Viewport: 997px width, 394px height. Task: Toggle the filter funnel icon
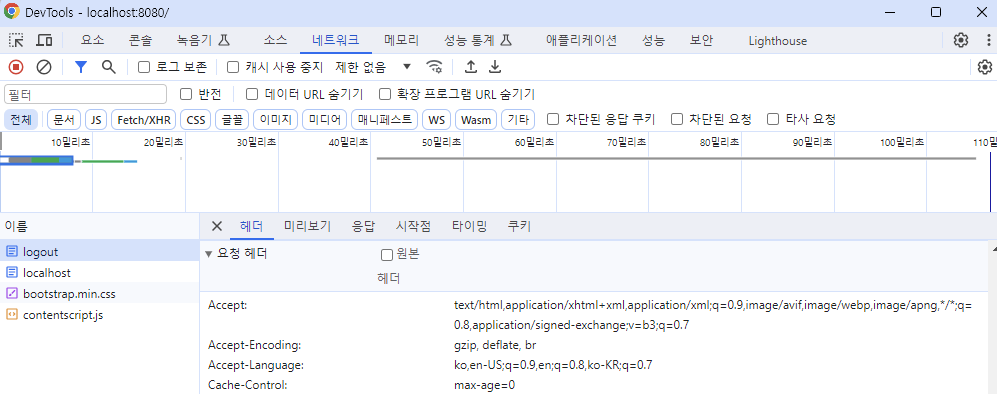[80, 67]
